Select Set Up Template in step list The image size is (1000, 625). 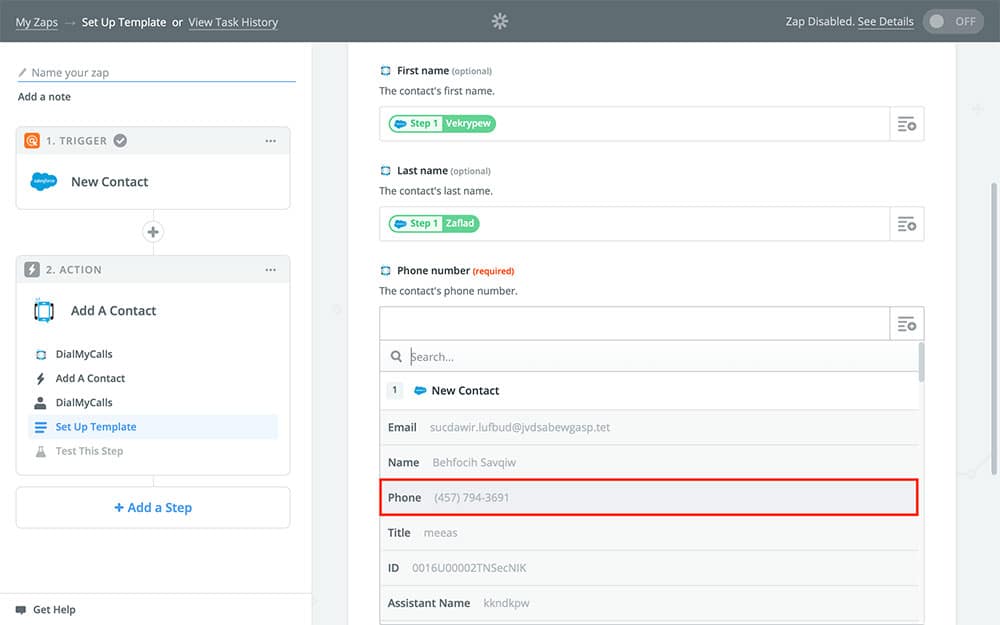click(x=96, y=427)
